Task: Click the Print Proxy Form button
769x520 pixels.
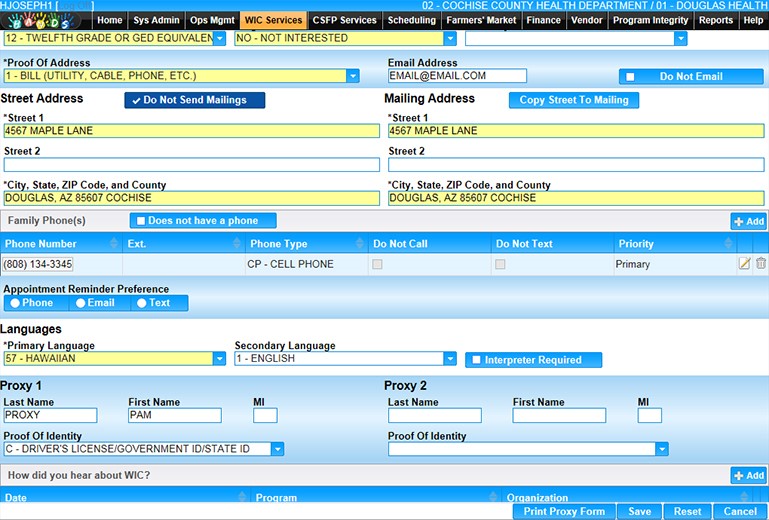Action: tap(564, 511)
